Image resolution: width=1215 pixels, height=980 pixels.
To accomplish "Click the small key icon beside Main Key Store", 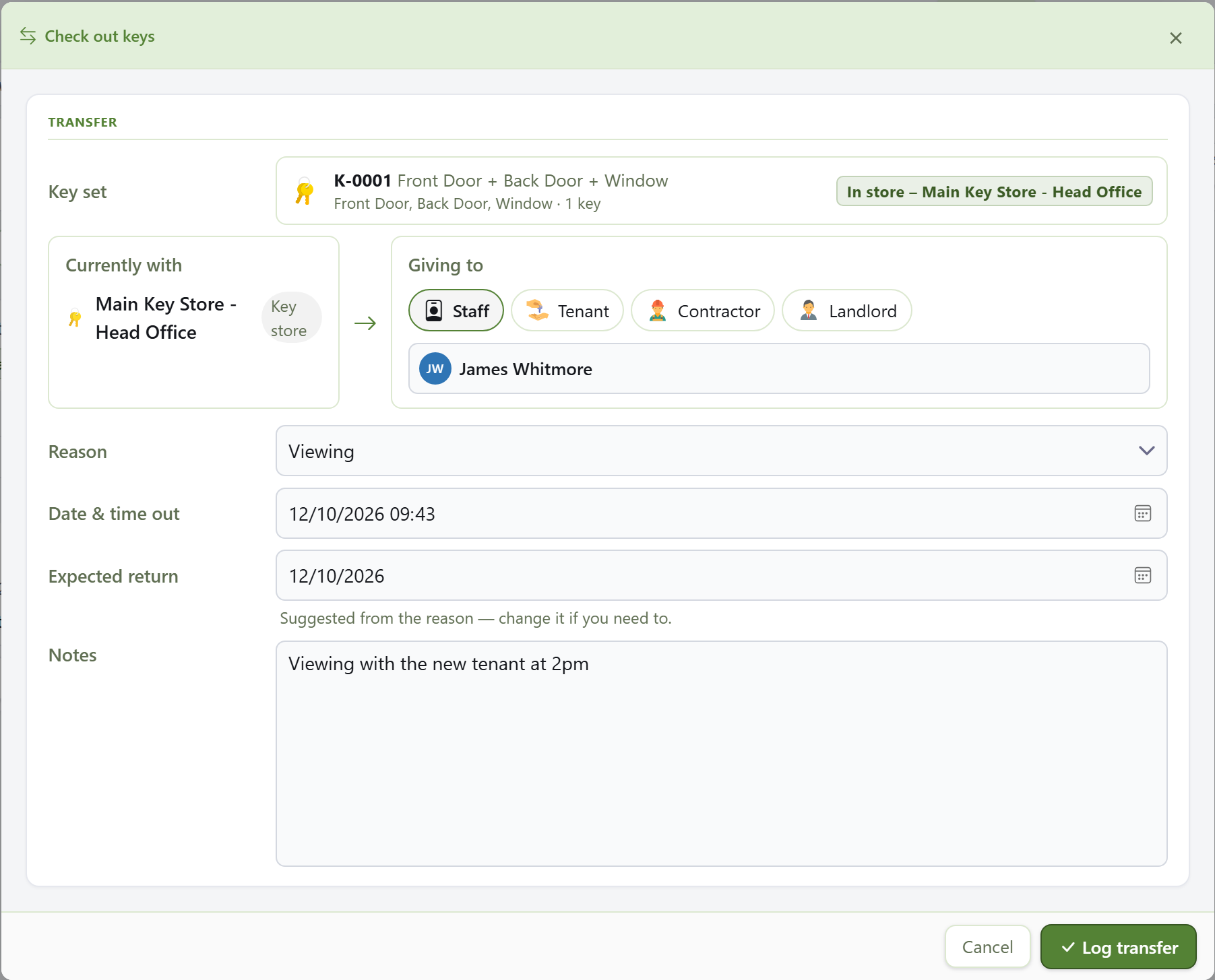I will point(75,318).
